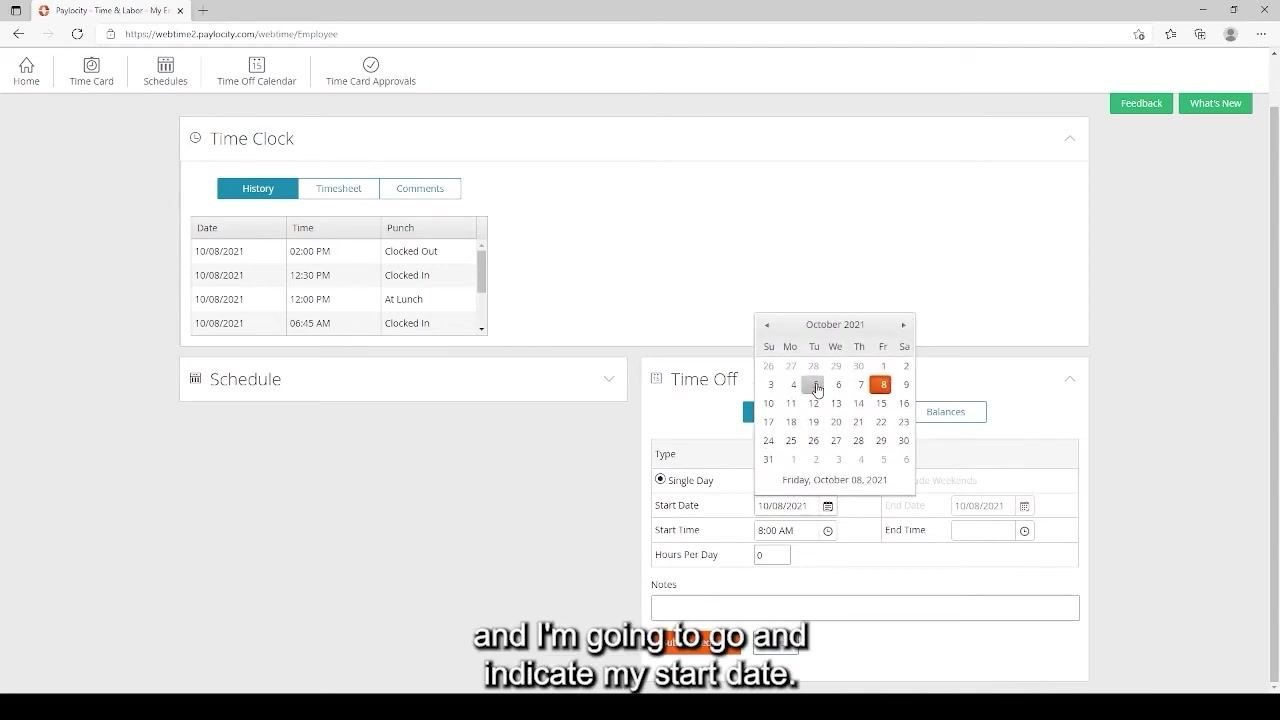Open browser settings ellipsis menu

point(1260,34)
